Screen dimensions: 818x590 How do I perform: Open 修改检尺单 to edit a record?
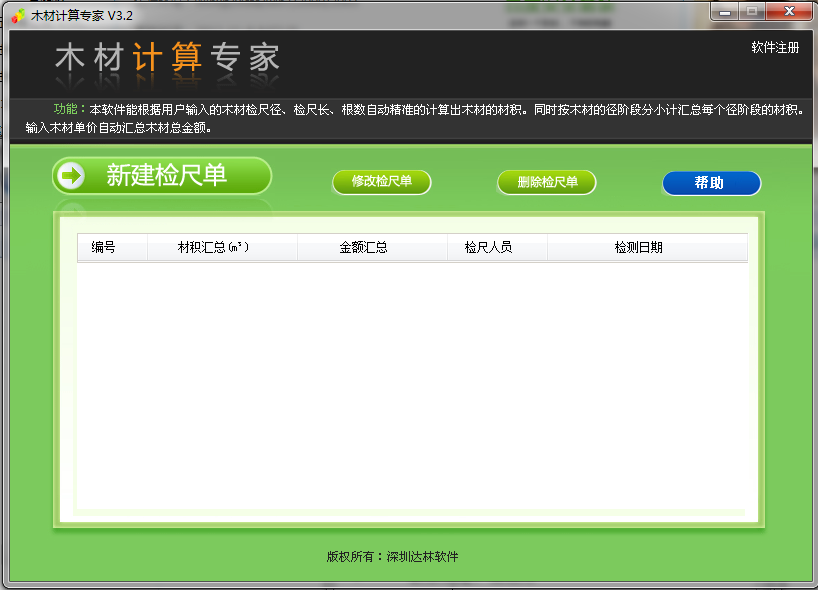point(381,182)
